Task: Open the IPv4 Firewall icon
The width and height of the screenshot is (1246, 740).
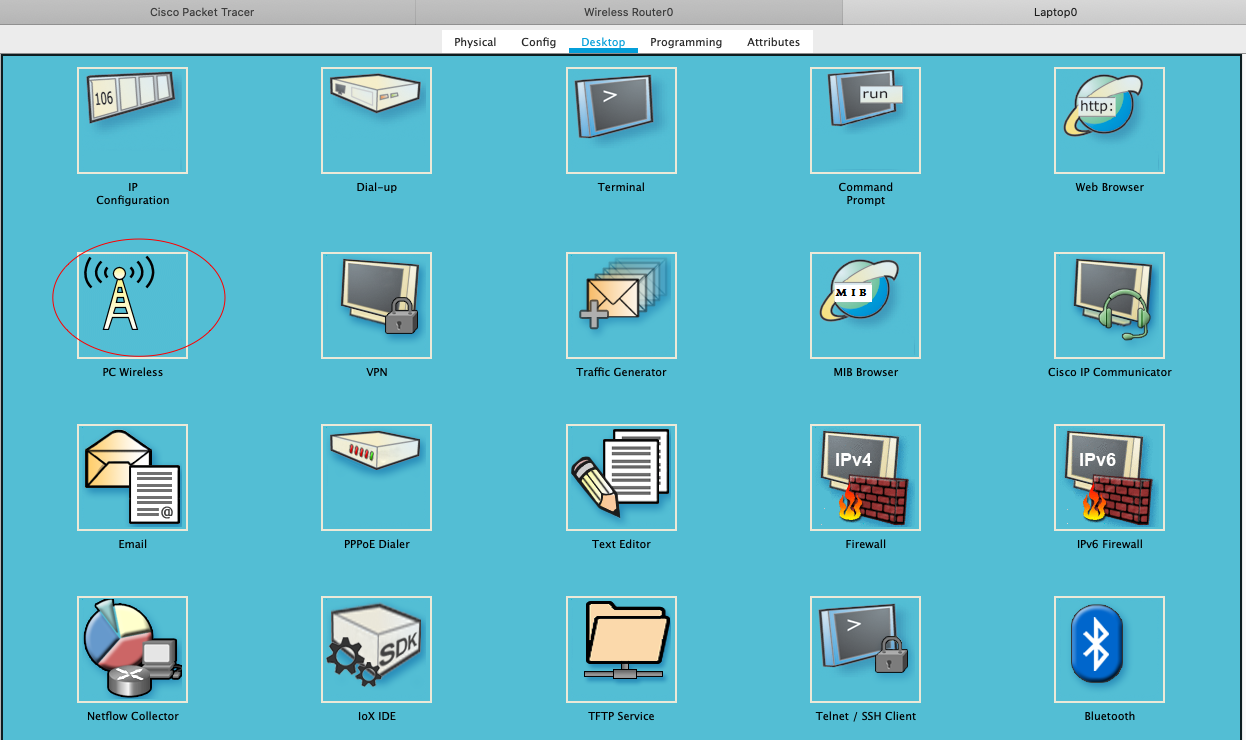Action: click(865, 477)
